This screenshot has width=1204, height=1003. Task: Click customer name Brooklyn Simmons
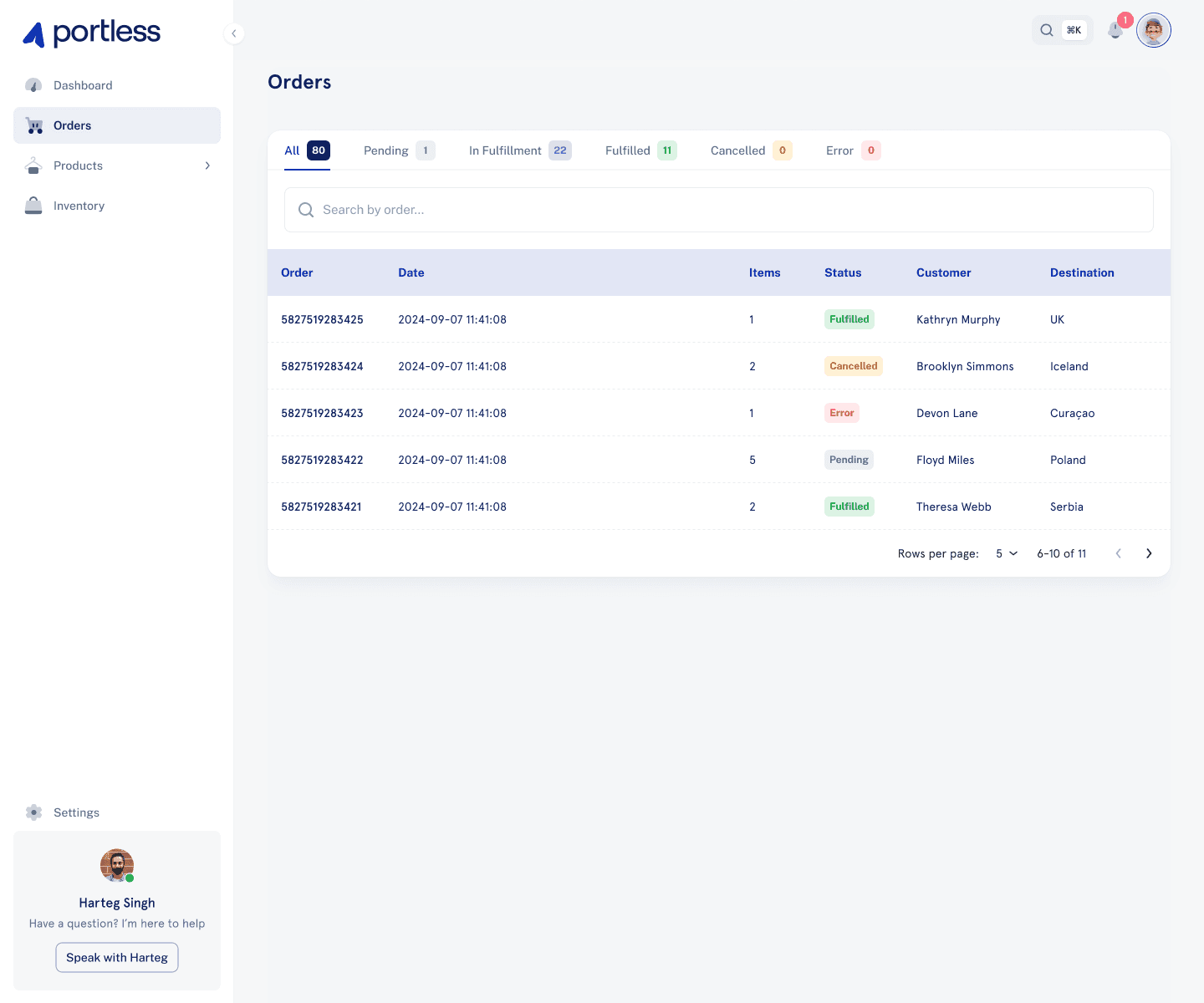[x=965, y=366]
